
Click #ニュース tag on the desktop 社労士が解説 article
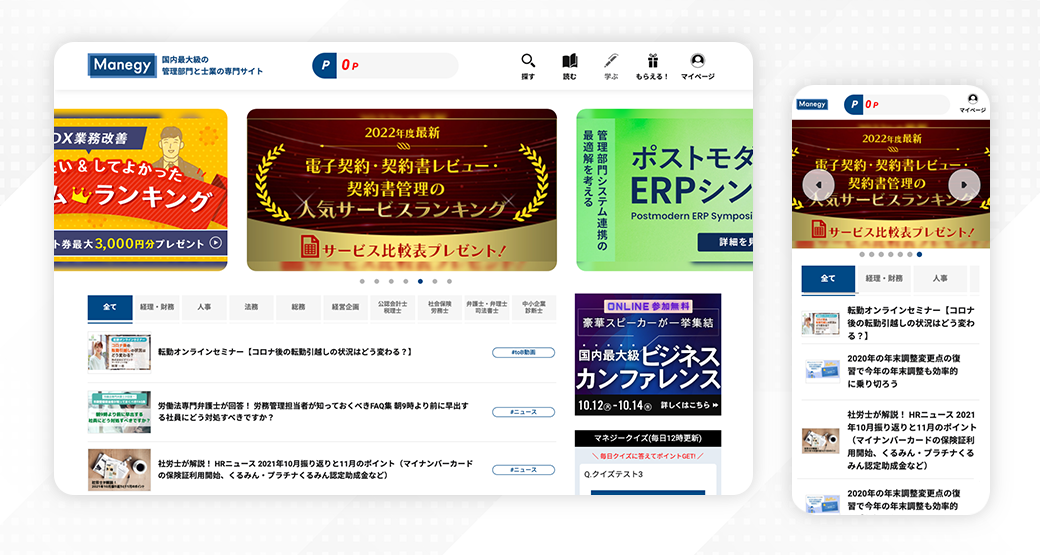[523, 470]
